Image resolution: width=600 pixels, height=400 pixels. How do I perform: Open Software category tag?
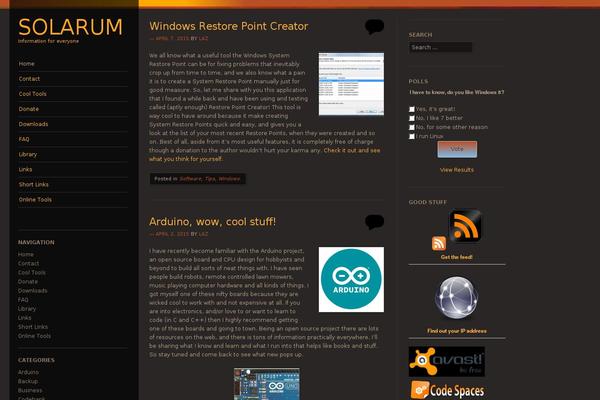[x=190, y=179]
